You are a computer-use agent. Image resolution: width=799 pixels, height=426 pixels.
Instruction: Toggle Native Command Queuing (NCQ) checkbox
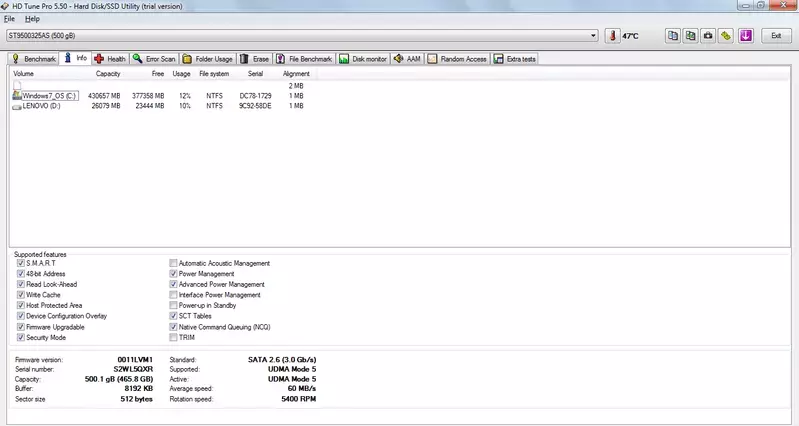click(x=173, y=327)
